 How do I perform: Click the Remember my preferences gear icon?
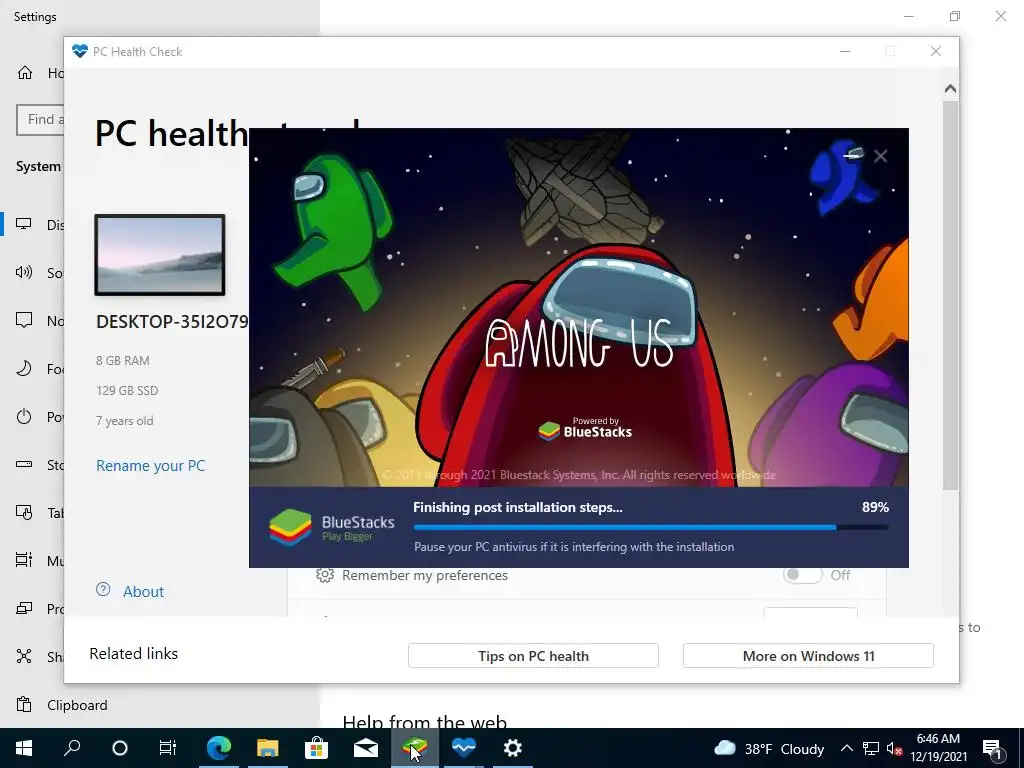pos(325,575)
